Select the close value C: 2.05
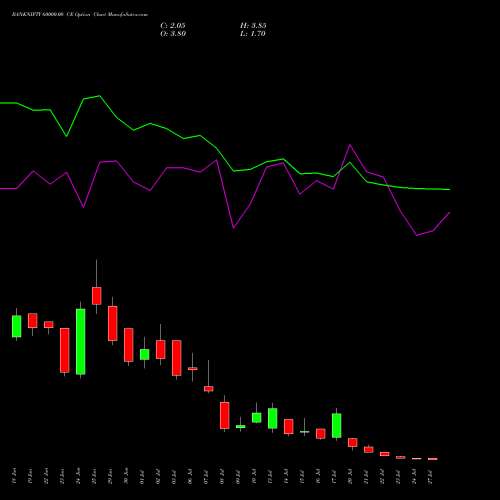This screenshot has height=500, width=500. click(x=173, y=26)
